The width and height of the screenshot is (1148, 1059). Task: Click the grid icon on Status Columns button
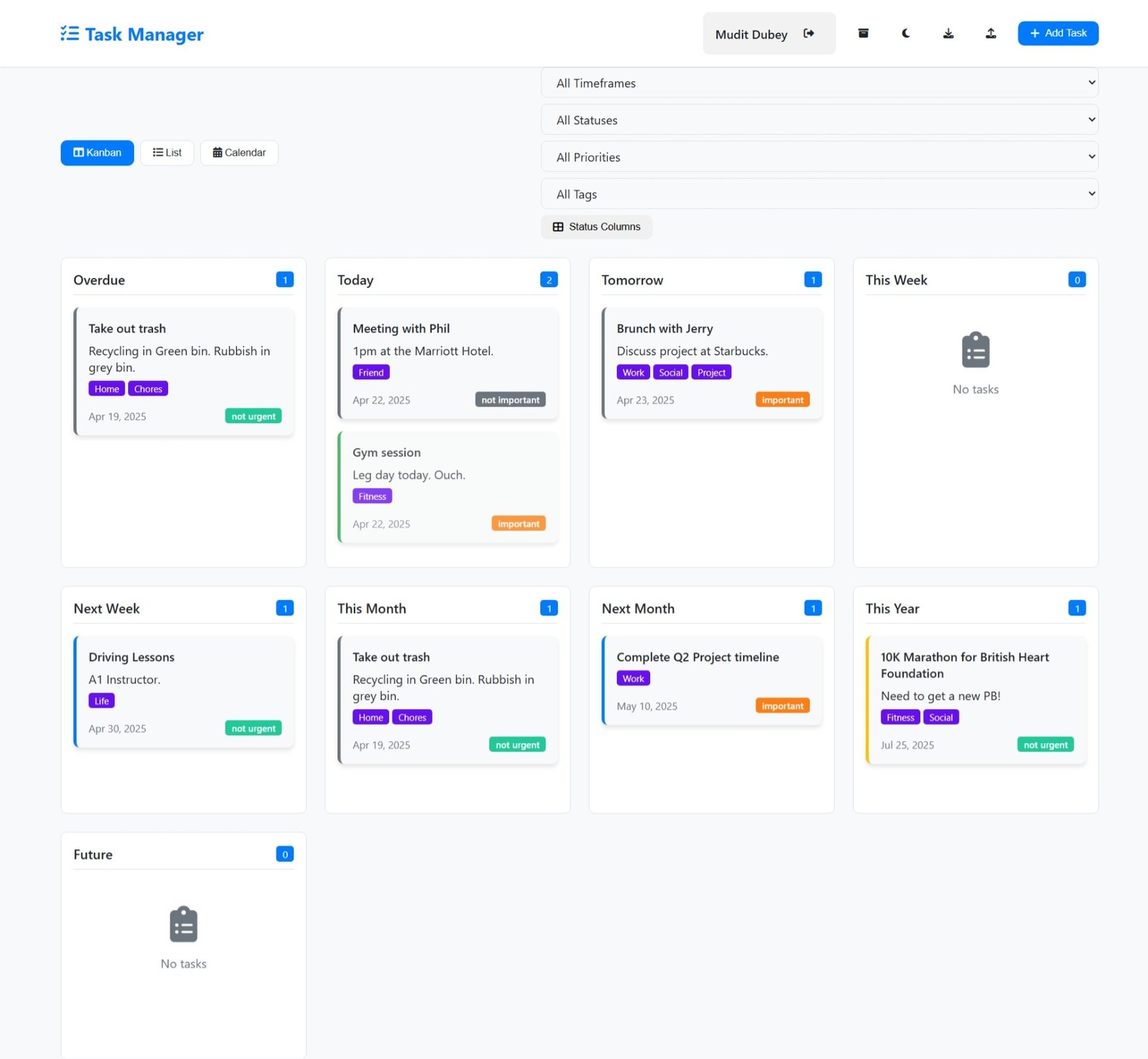558,227
